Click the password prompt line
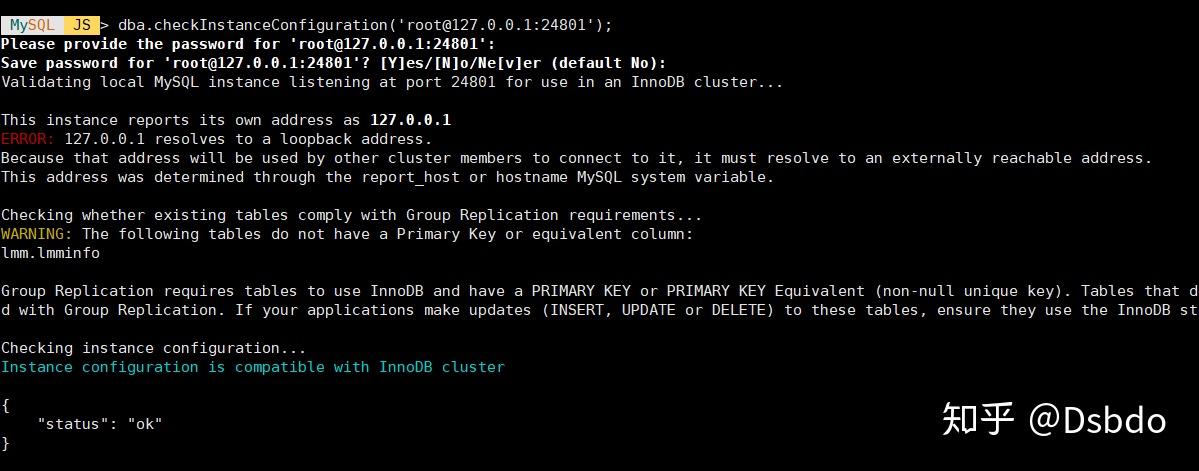 (249, 44)
